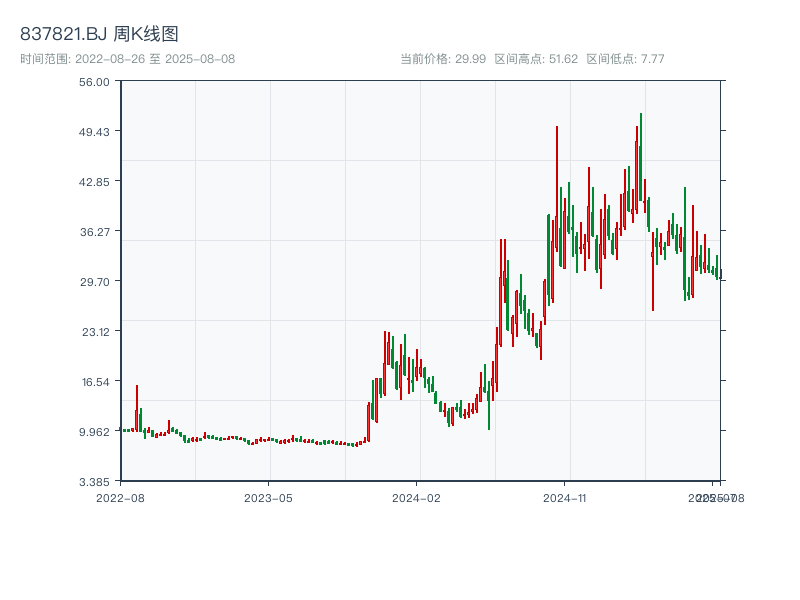Click the 49.43 y-axis label
This screenshot has width=800, height=600.
[94, 132]
